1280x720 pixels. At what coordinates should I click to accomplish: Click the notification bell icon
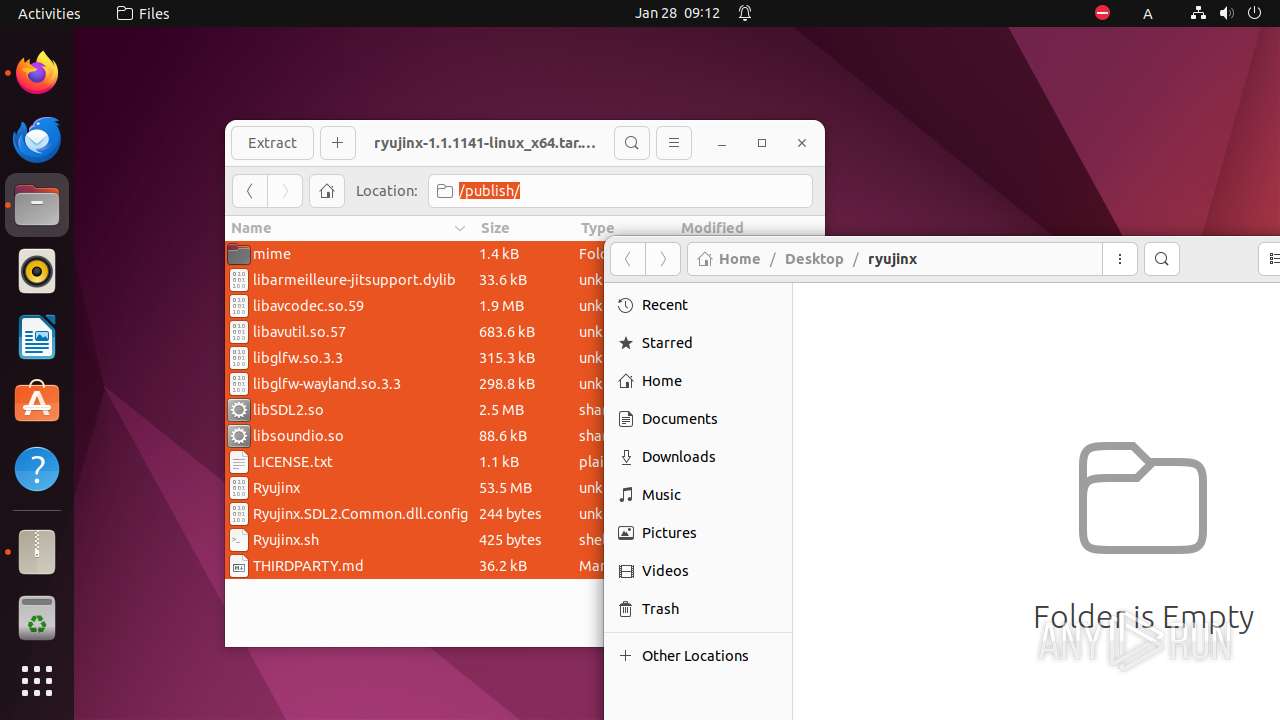click(745, 13)
